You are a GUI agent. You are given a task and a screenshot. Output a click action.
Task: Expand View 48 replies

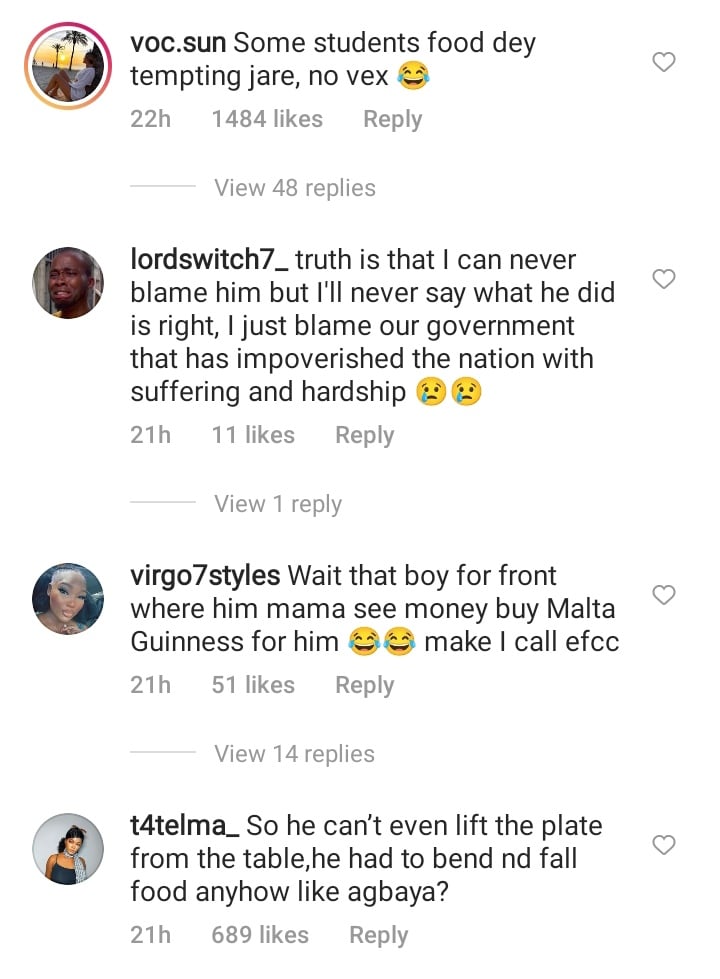(x=294, y=188)
